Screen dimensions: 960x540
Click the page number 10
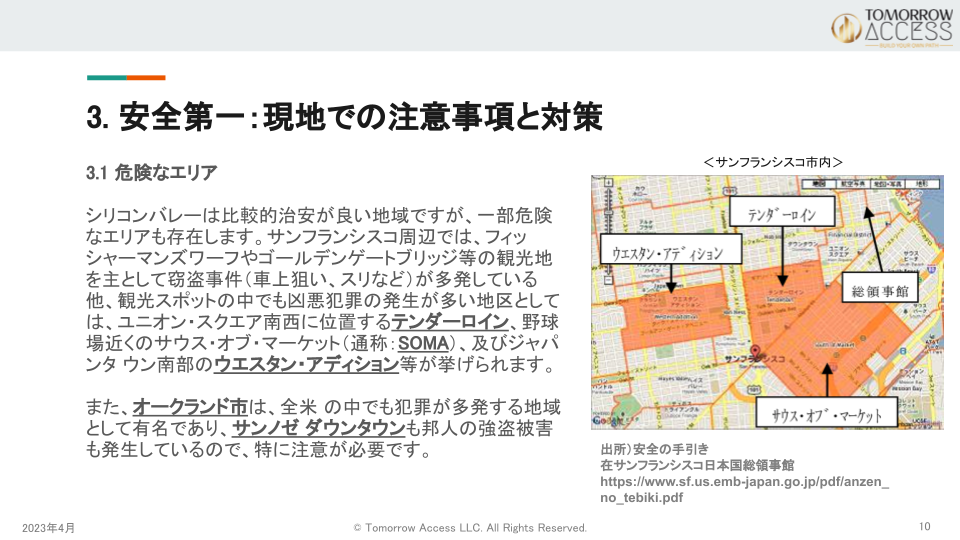click(924, 527)
